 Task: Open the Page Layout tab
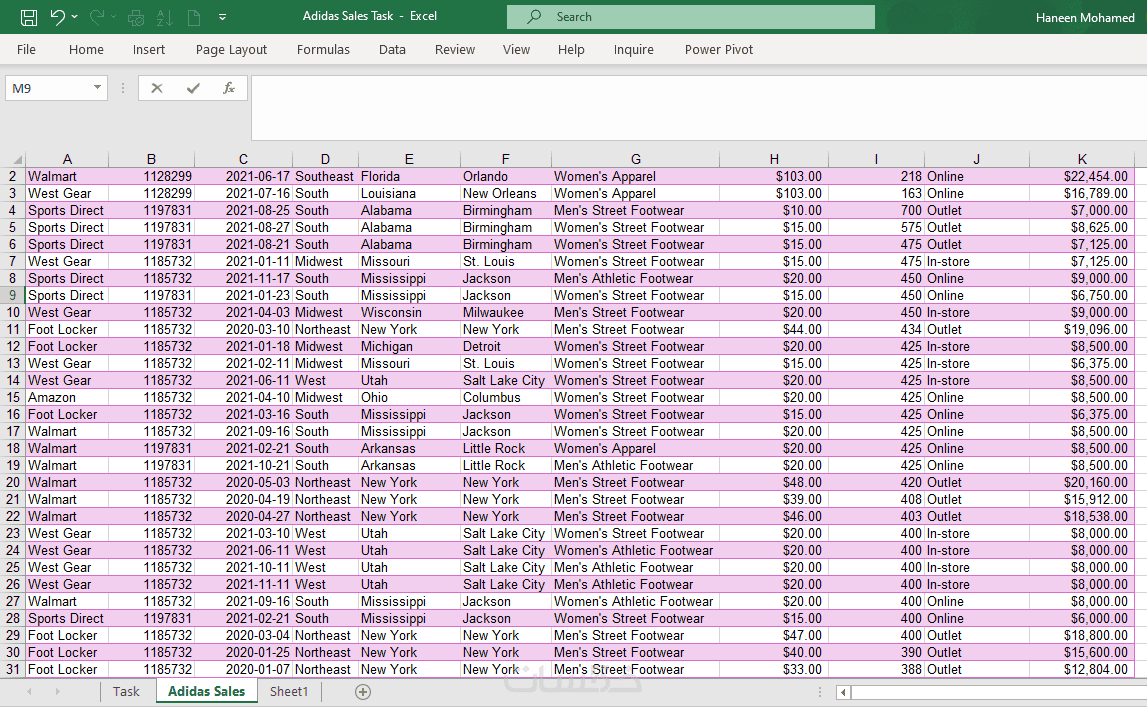point(231,50)
